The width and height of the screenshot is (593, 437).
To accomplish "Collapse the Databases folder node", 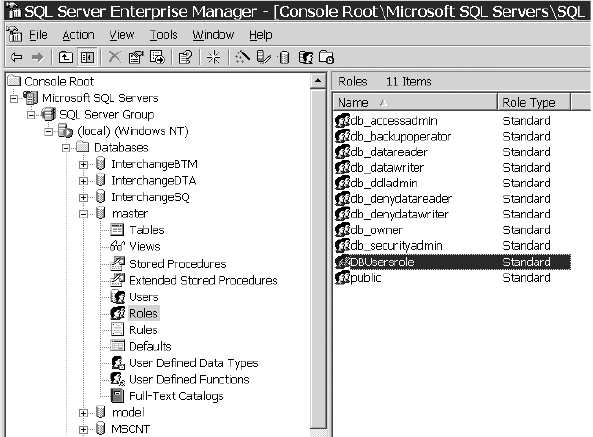I will 66,148.
